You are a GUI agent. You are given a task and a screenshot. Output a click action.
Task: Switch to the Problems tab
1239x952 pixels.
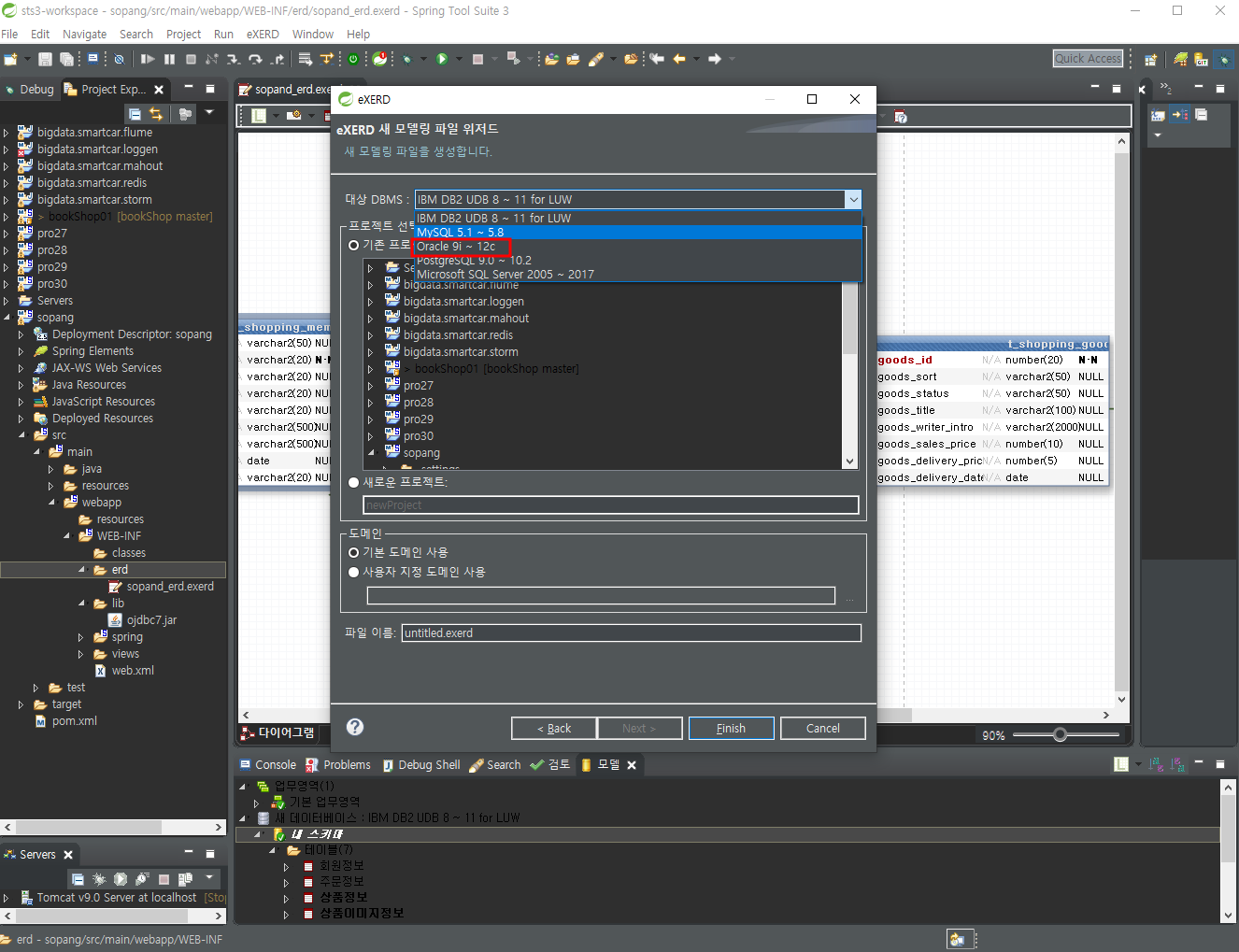(x=338, y=764)
